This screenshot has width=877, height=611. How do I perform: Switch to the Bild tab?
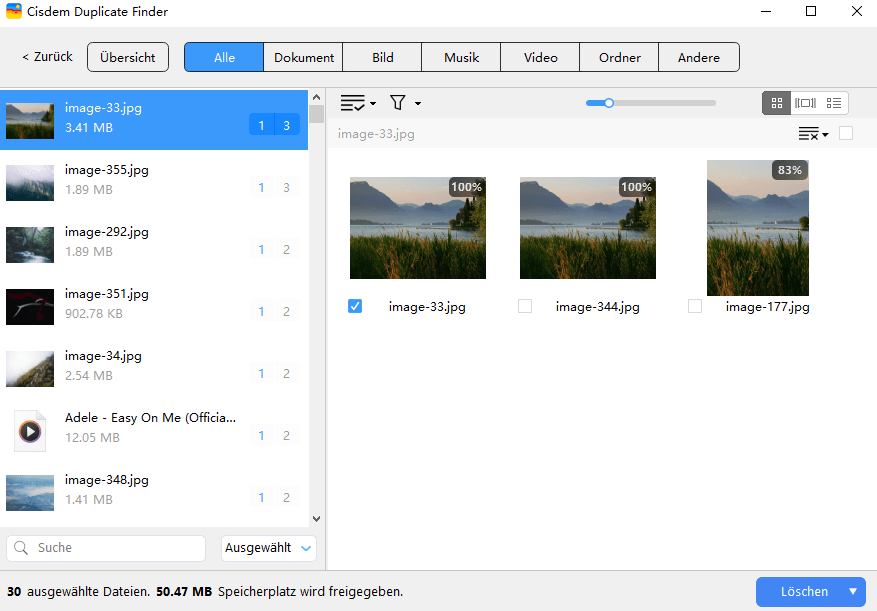click(x=382, y=57)
